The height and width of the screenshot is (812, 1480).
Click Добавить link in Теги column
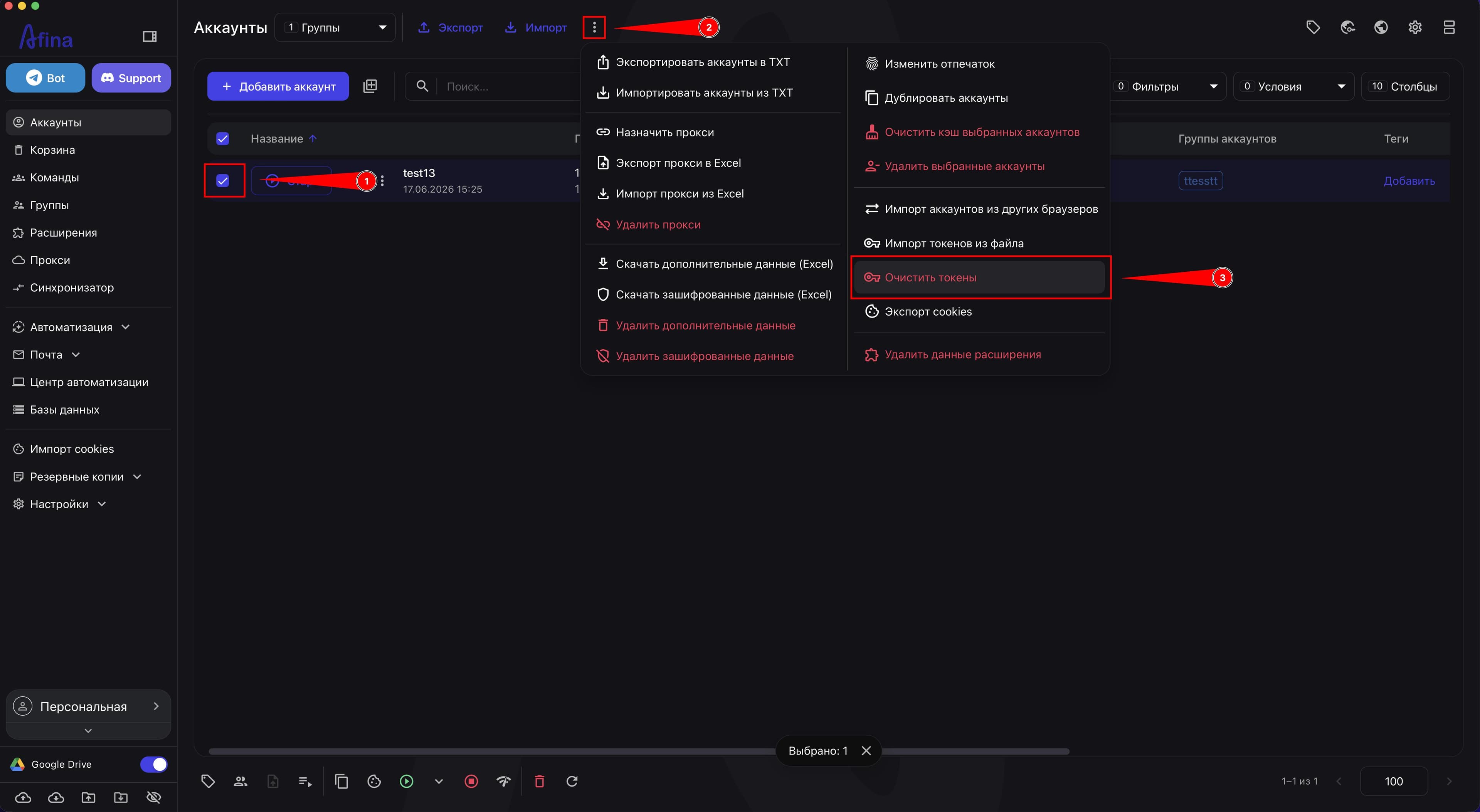tap(1409, 181)
